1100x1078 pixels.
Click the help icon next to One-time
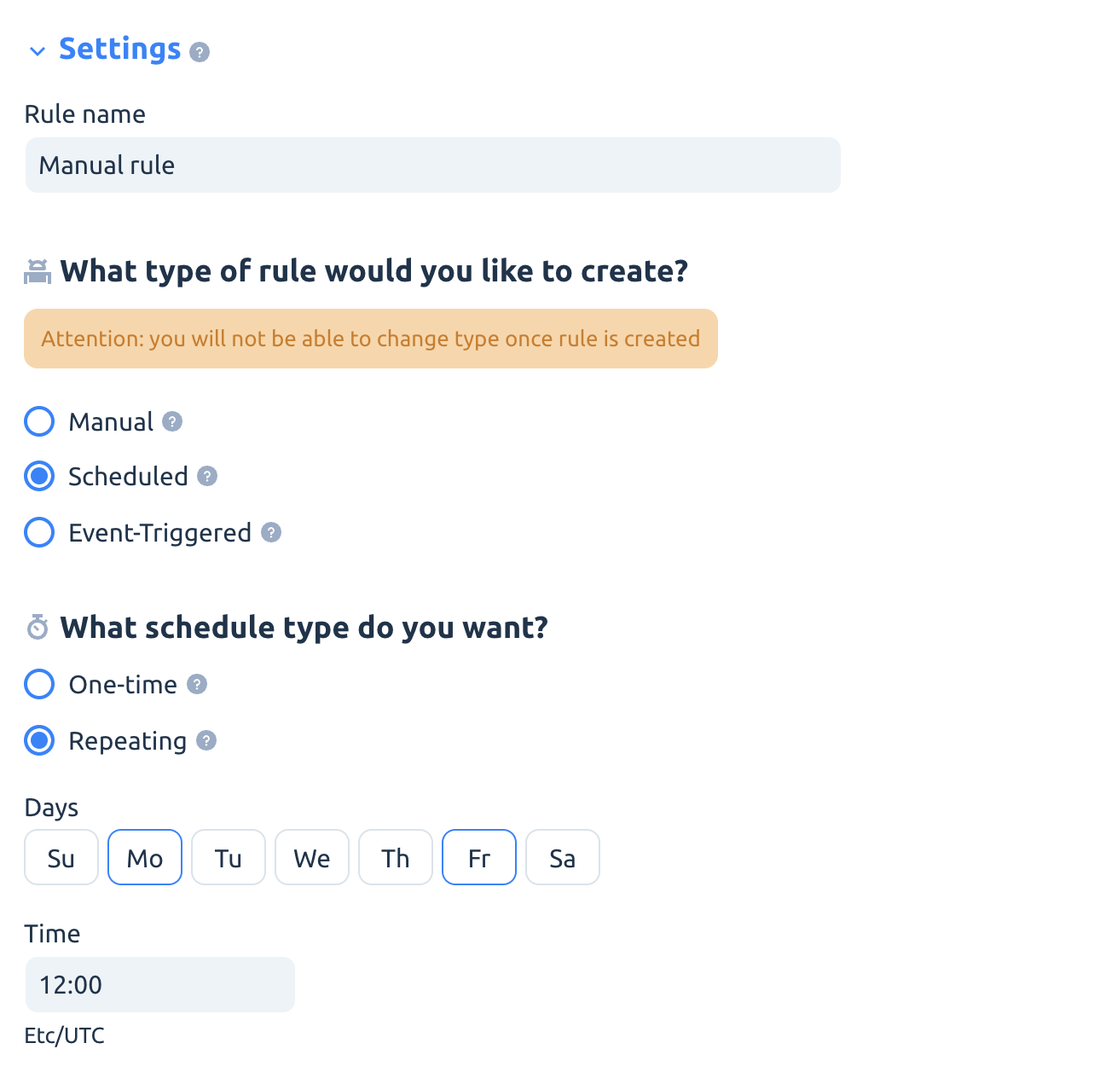(x=196, y=684)
